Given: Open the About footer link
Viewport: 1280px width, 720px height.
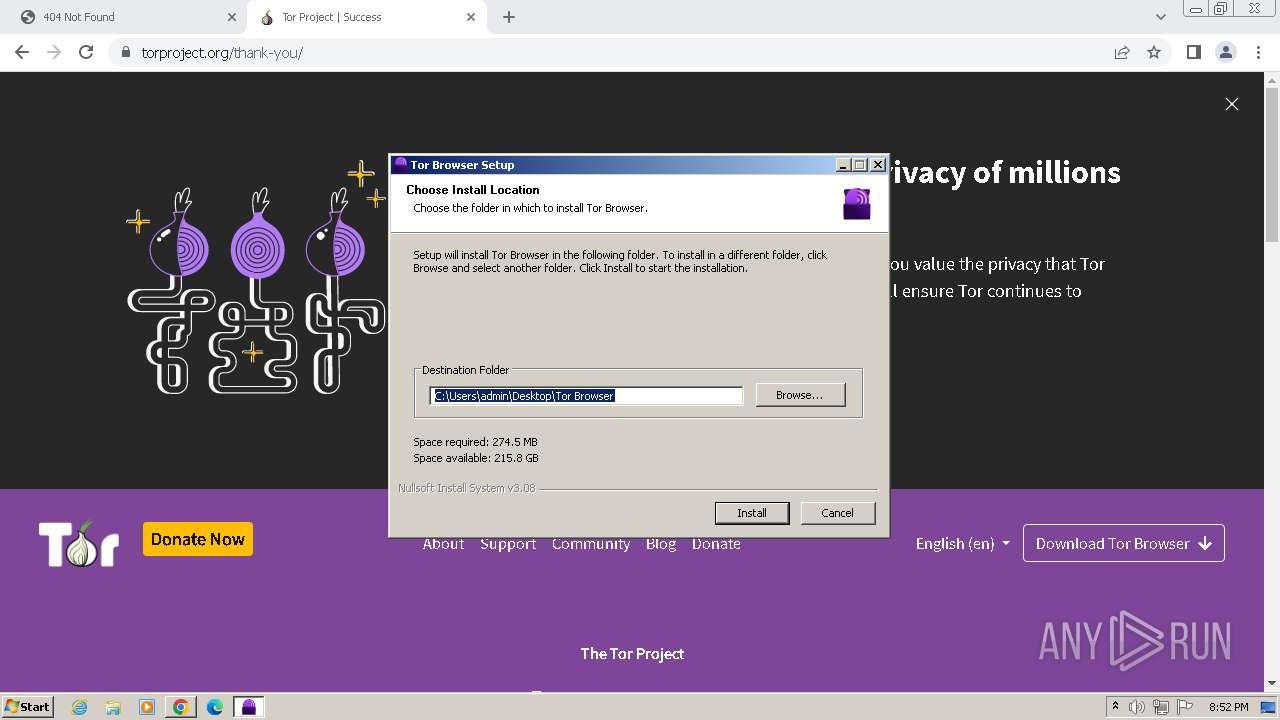Looking at the screenshot, I should 443,544.
